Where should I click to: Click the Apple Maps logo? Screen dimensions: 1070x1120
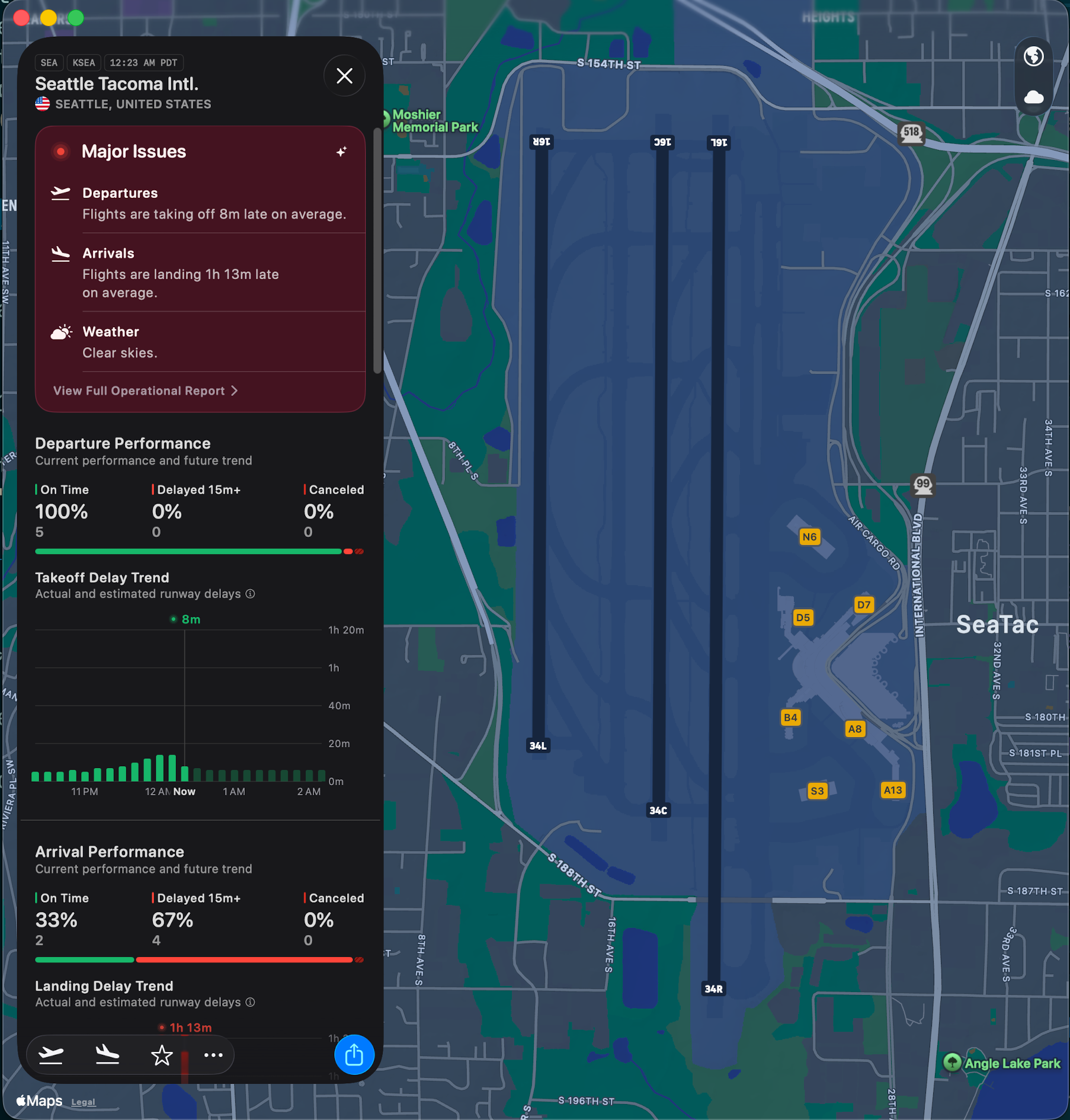click(39, 1100)
